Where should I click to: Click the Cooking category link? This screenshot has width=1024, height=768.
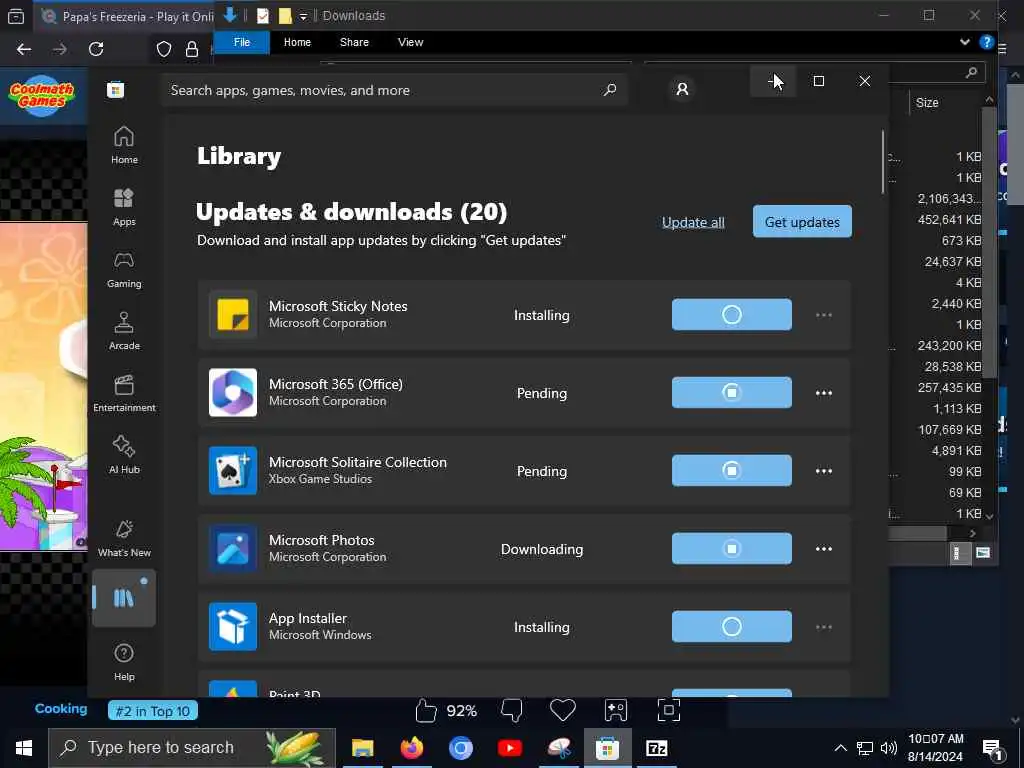point(61,709)
